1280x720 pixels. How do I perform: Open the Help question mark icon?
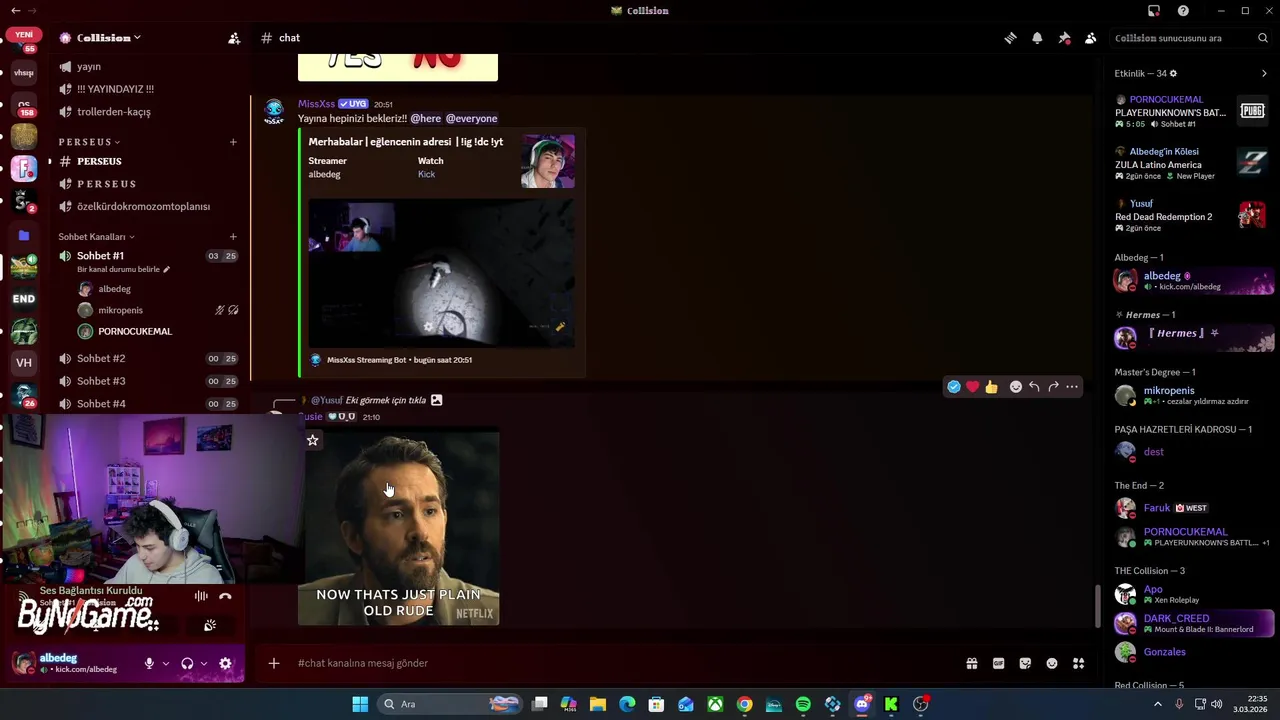point(1183,11)
